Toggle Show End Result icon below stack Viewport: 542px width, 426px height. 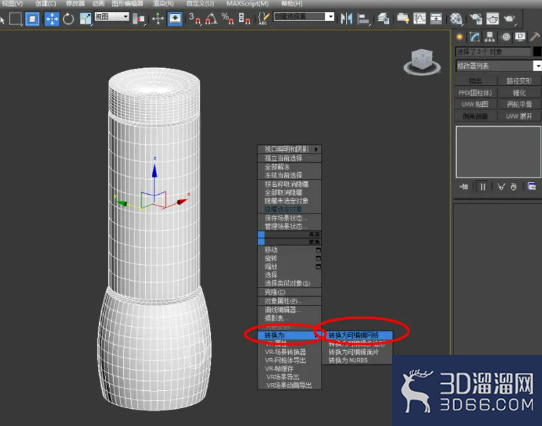[x=483, y=187]
